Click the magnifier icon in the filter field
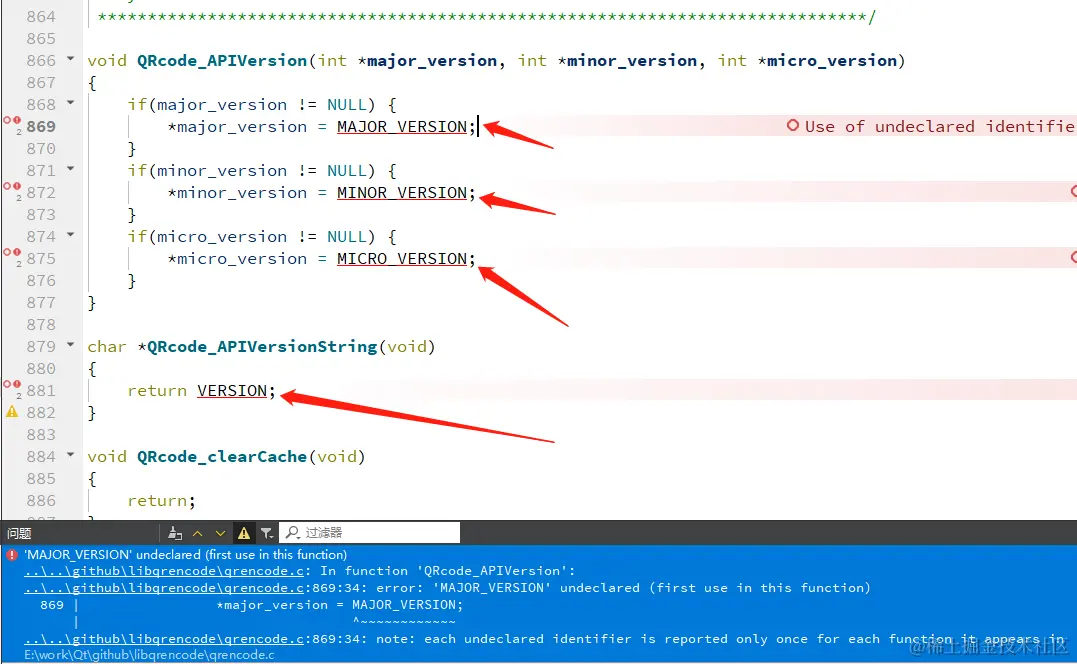 tap(293, 532)
